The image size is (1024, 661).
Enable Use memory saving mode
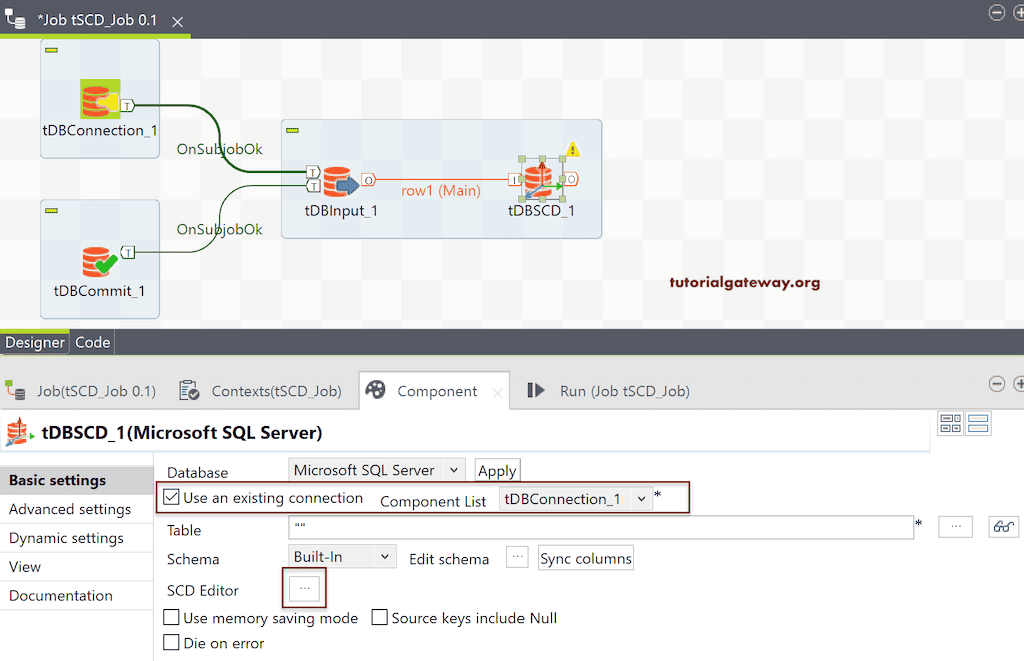[171, 618]
